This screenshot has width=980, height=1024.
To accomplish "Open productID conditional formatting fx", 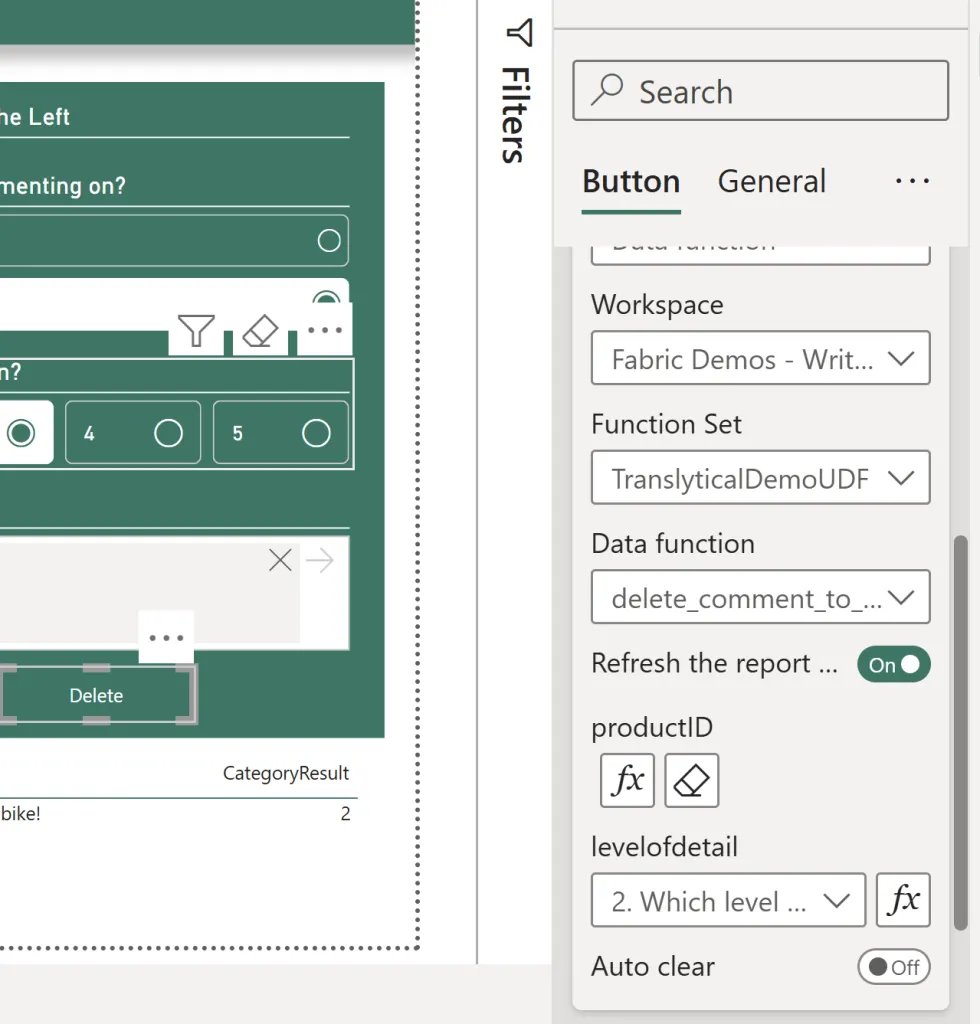I will point(627,780).
